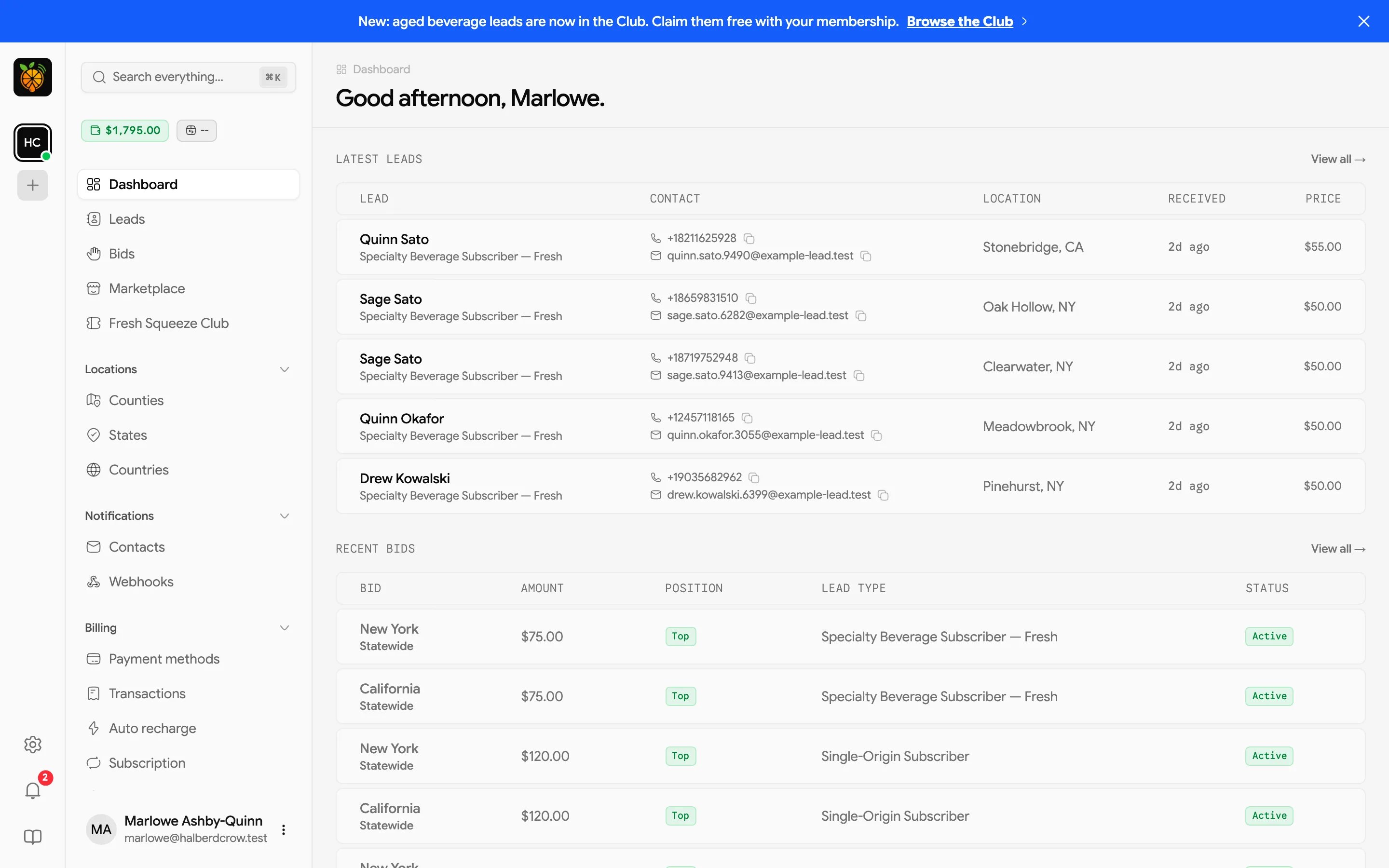The height and width of the screenshot is (868, 1389).
Task: Navigate to Marketplace
Action: coord(188,289)
